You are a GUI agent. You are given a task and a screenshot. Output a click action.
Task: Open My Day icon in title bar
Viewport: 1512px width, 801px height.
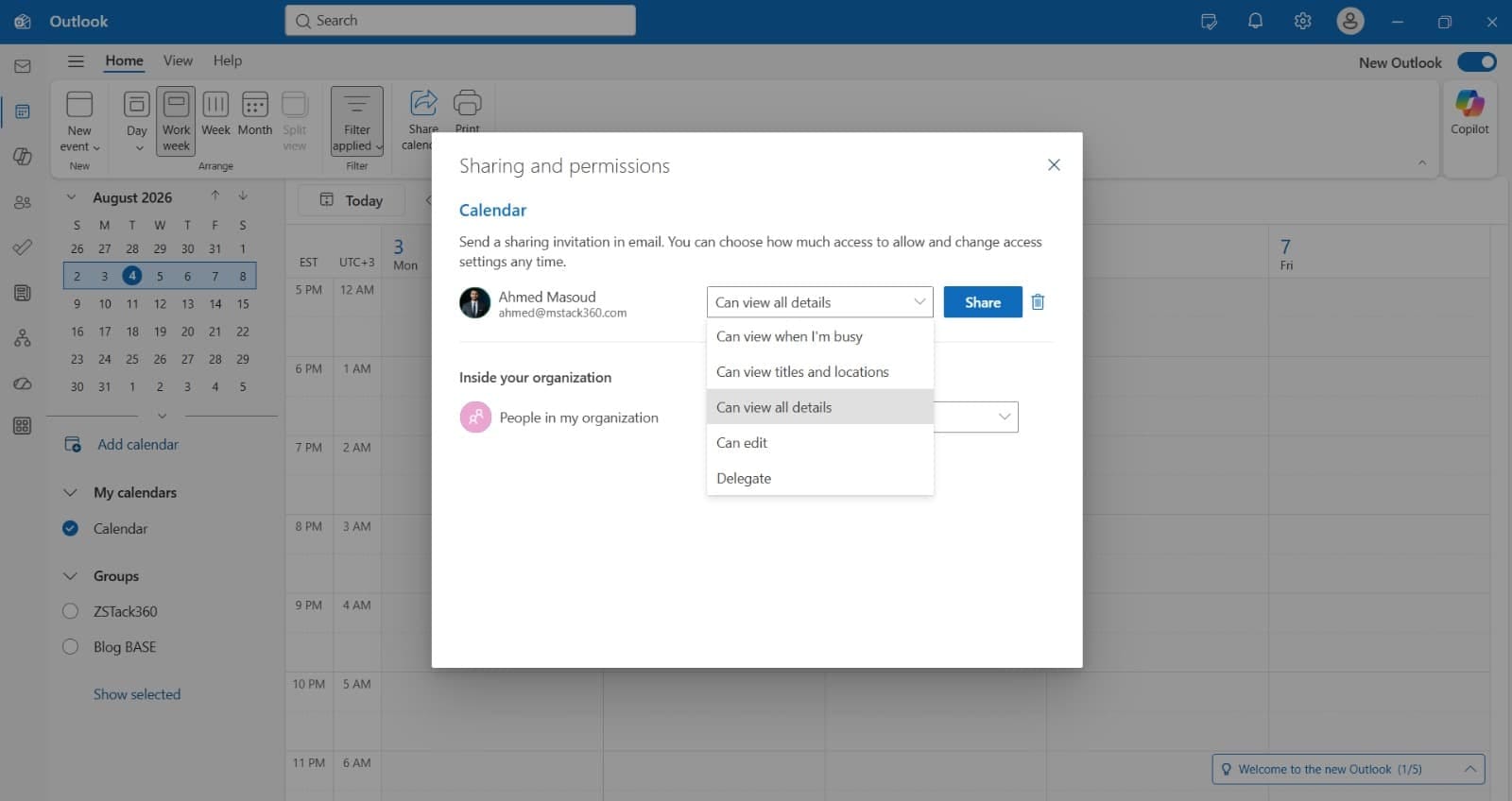tap(1209, 21)
